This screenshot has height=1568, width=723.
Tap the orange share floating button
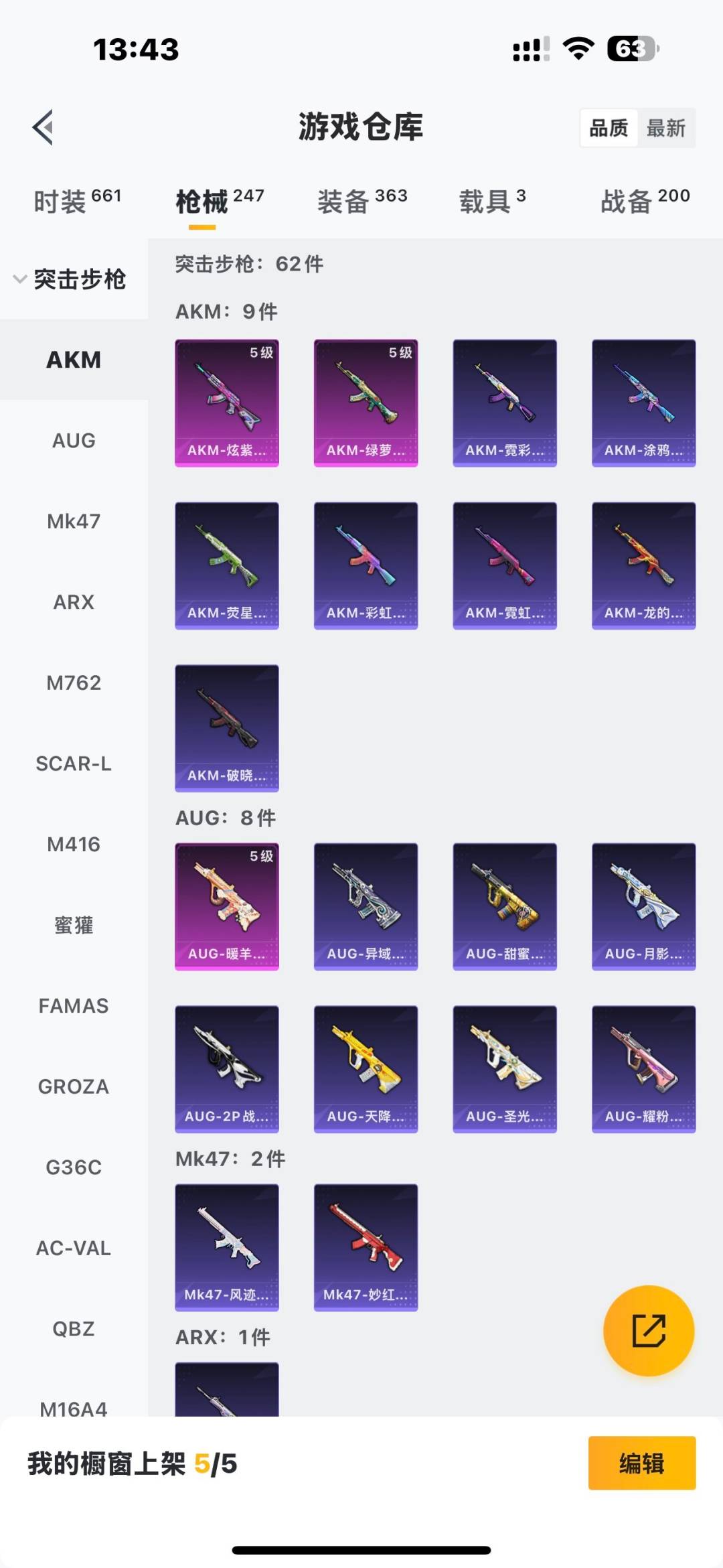coord(648,1330)
